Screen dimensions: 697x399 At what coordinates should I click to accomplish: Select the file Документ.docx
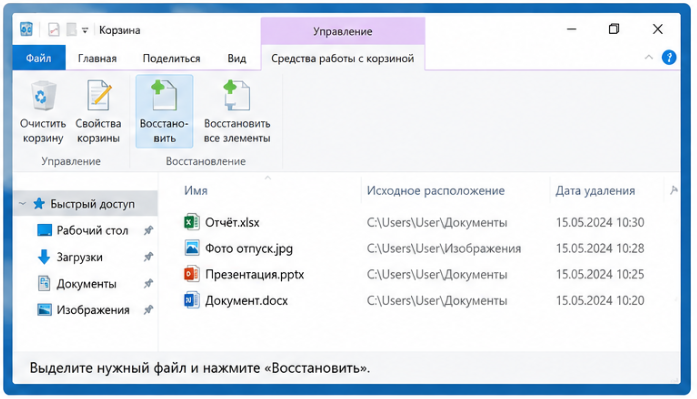pos(246,301)
